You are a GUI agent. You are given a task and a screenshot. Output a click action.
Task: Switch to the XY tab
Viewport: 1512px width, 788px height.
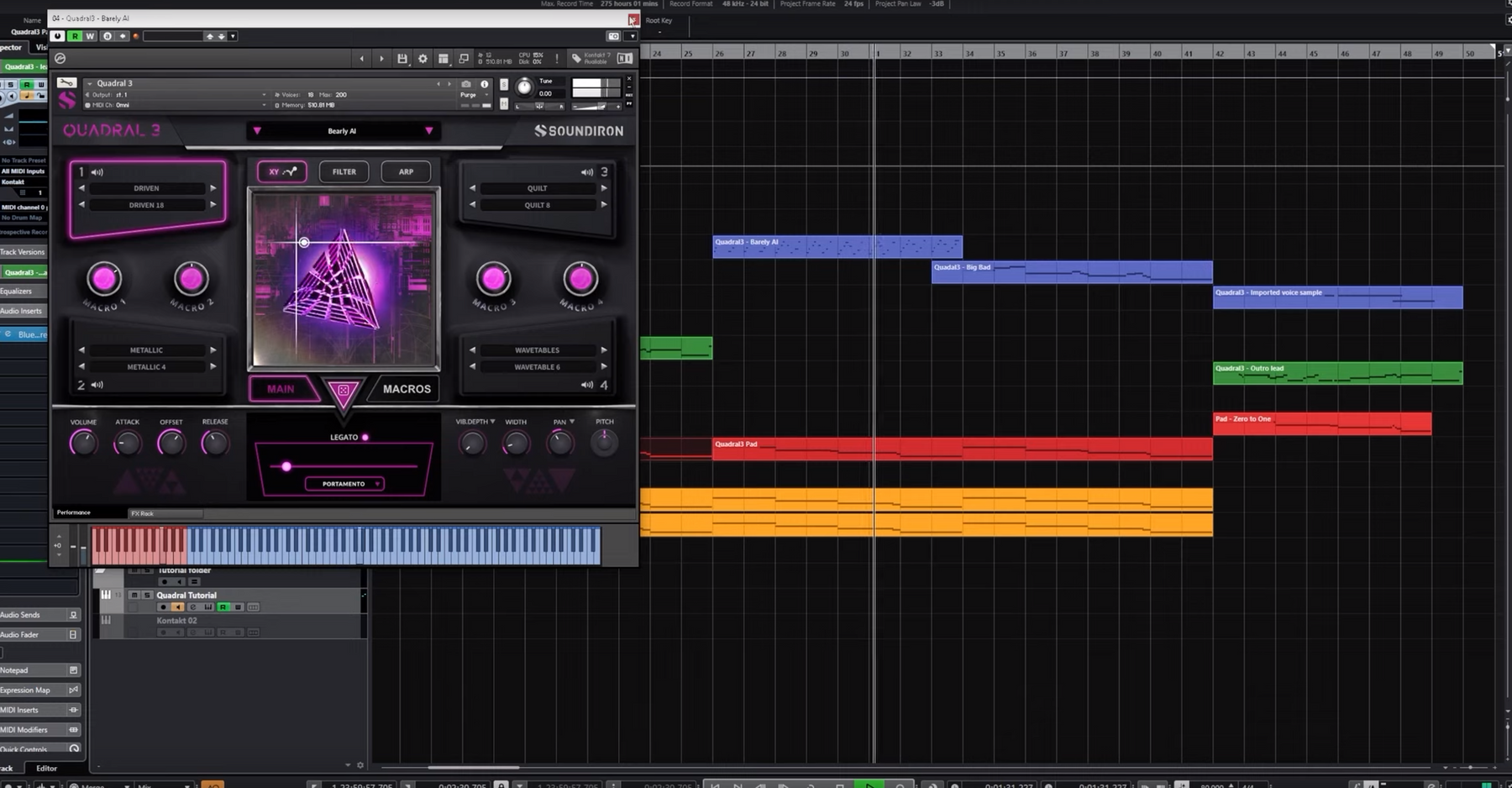point(282,171)
